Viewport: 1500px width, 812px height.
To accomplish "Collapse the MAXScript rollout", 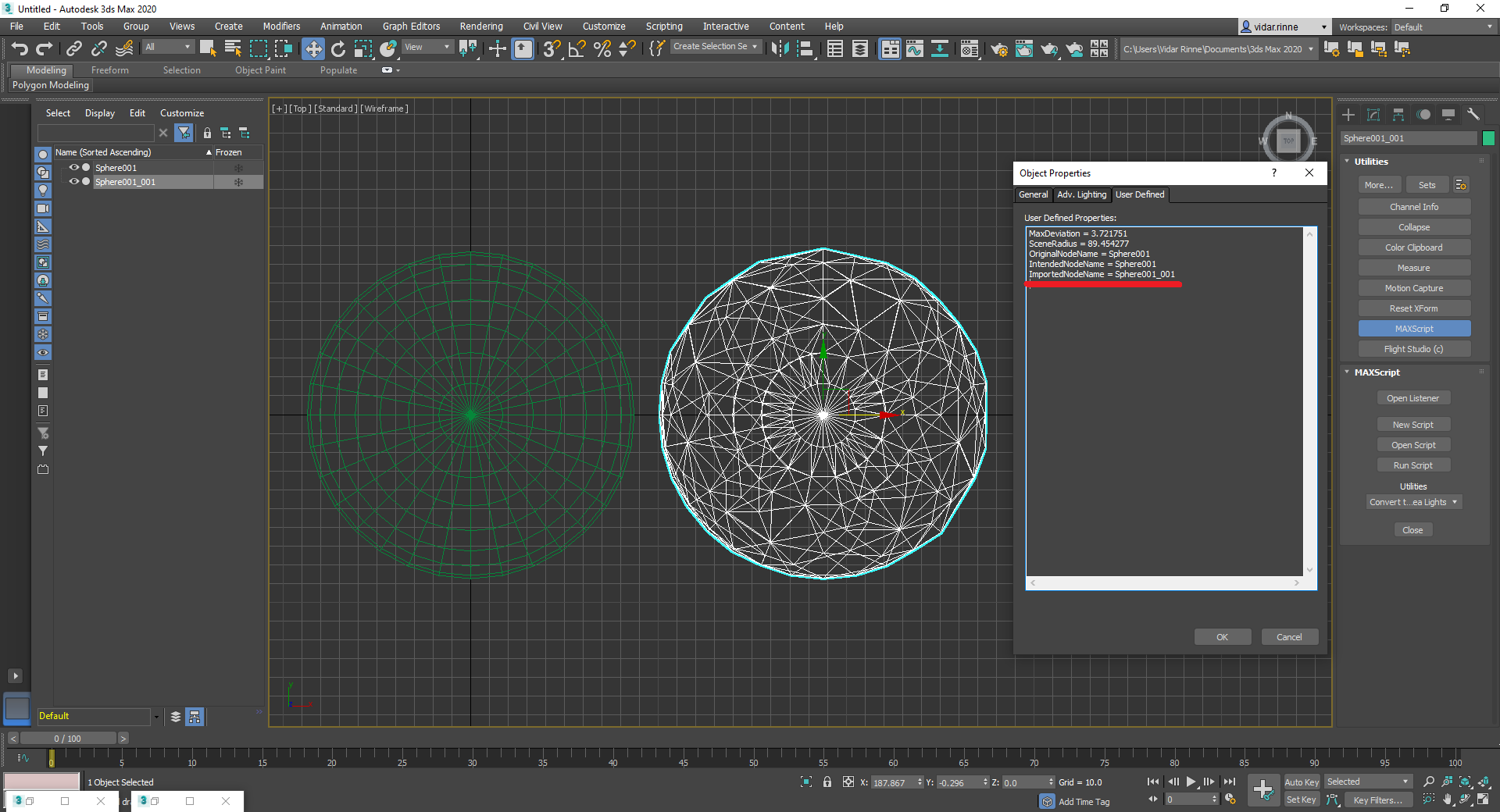I will click(1377, 372).
